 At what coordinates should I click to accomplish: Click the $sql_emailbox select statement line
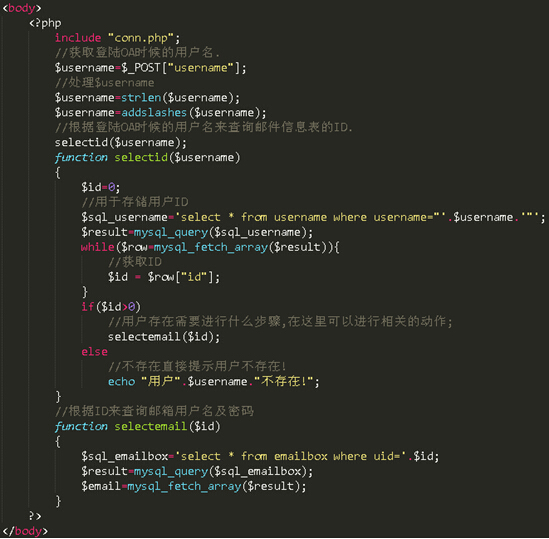point(260,456)
